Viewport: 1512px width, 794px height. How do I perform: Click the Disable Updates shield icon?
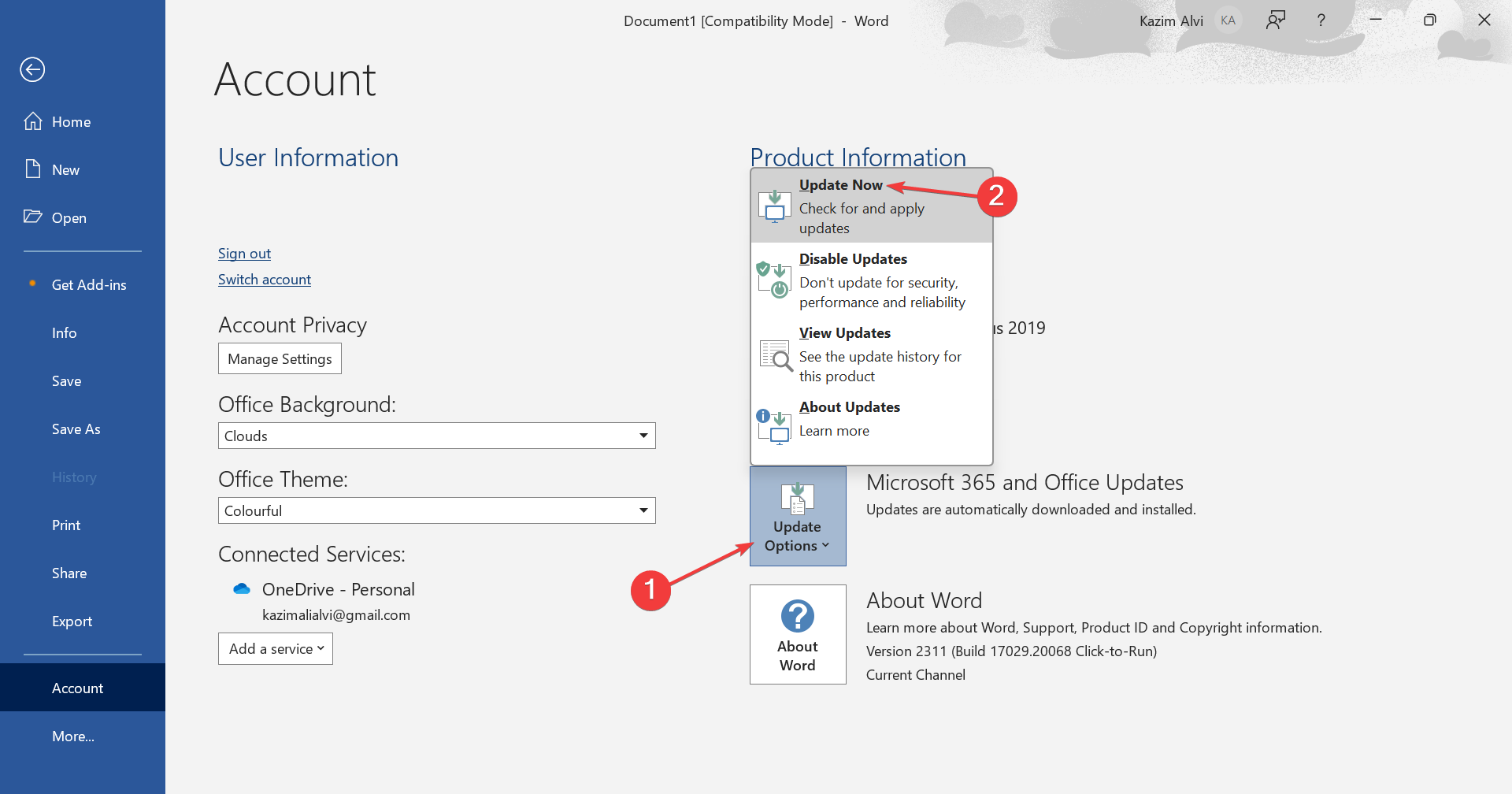point(775,280)
